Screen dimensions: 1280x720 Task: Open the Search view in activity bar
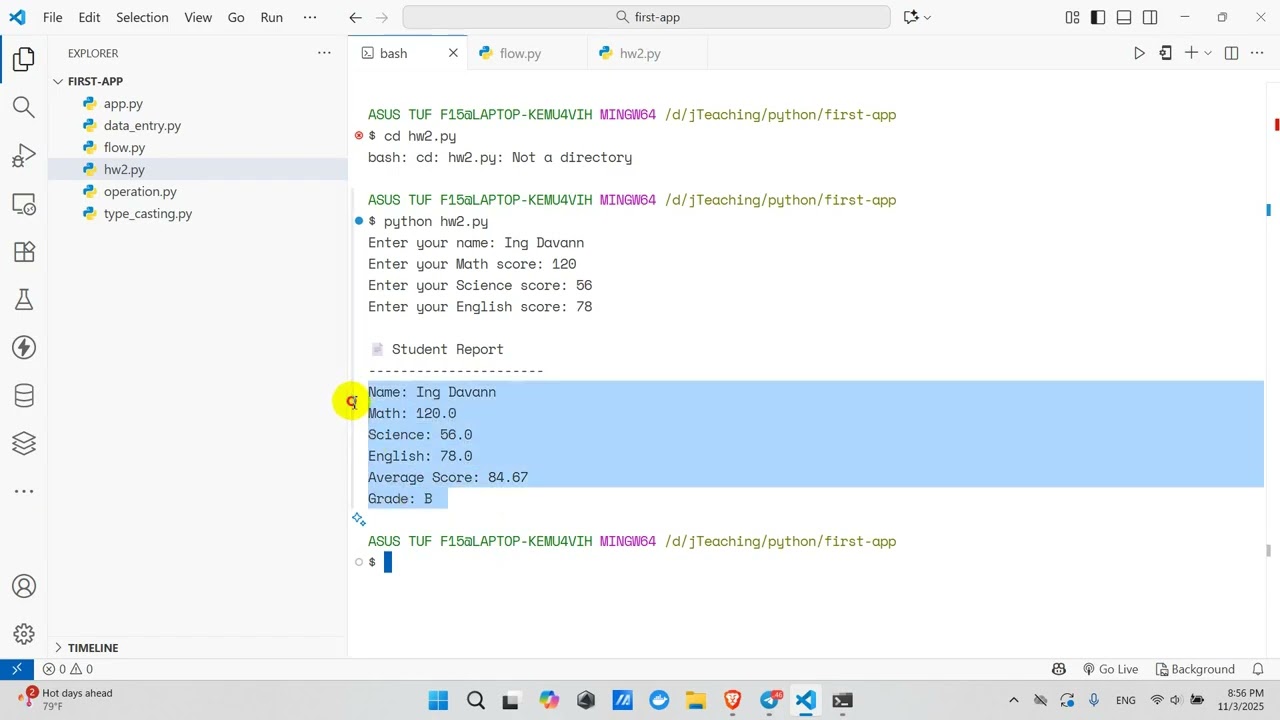[x=24, y=107]
